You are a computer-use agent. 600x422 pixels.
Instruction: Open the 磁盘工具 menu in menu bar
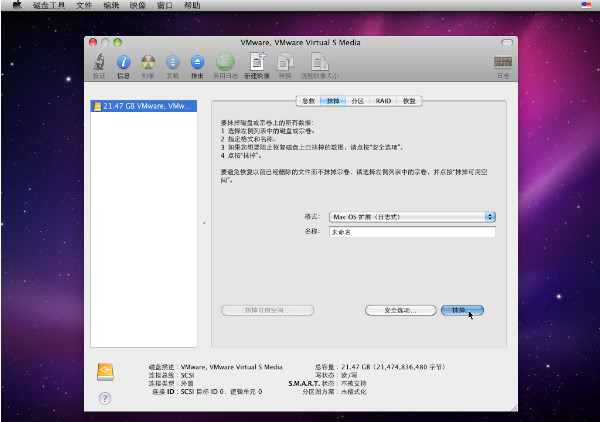(x=49, y=5)
